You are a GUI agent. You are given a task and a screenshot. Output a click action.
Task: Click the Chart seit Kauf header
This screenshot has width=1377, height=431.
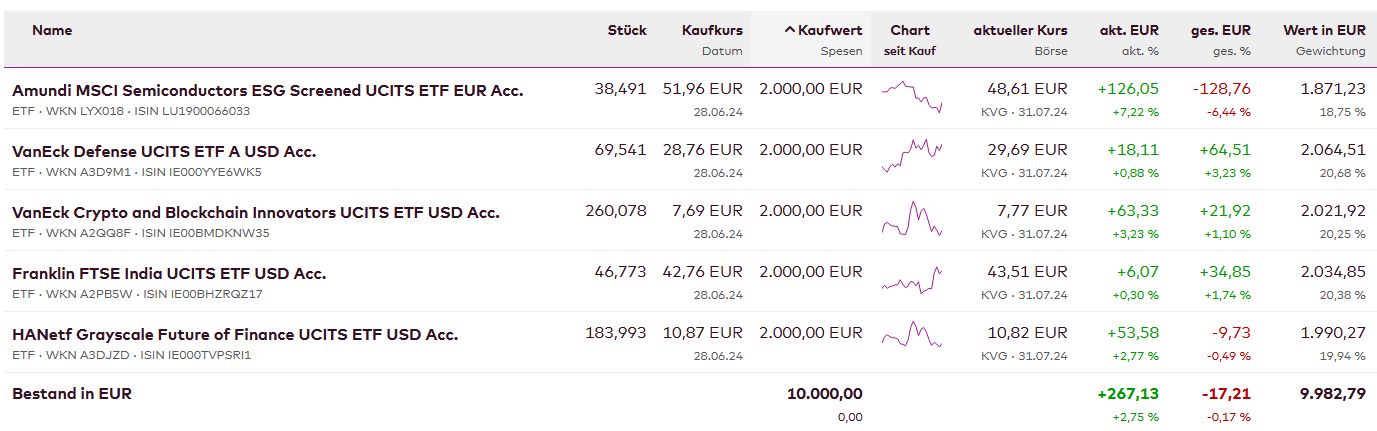coord(910,31)
